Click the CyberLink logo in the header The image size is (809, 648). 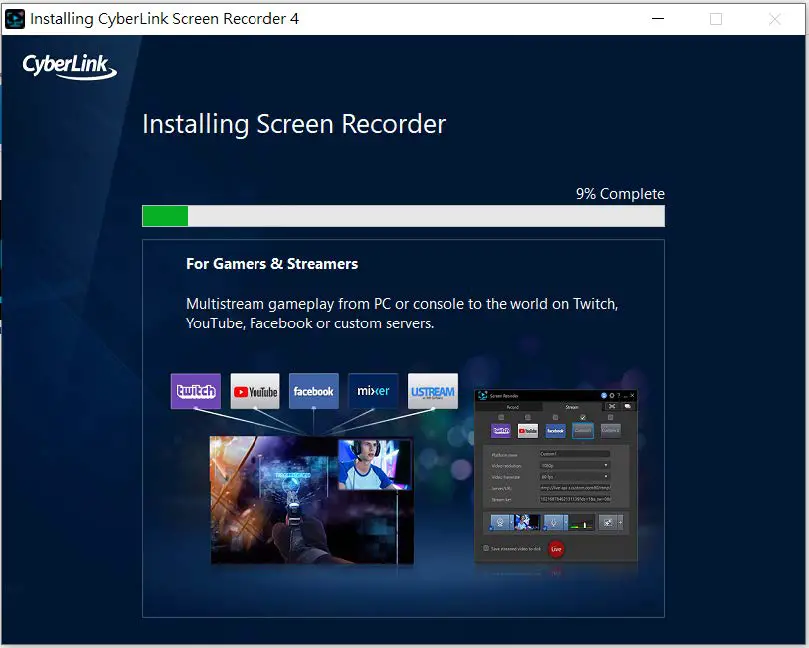pos(70,67)
